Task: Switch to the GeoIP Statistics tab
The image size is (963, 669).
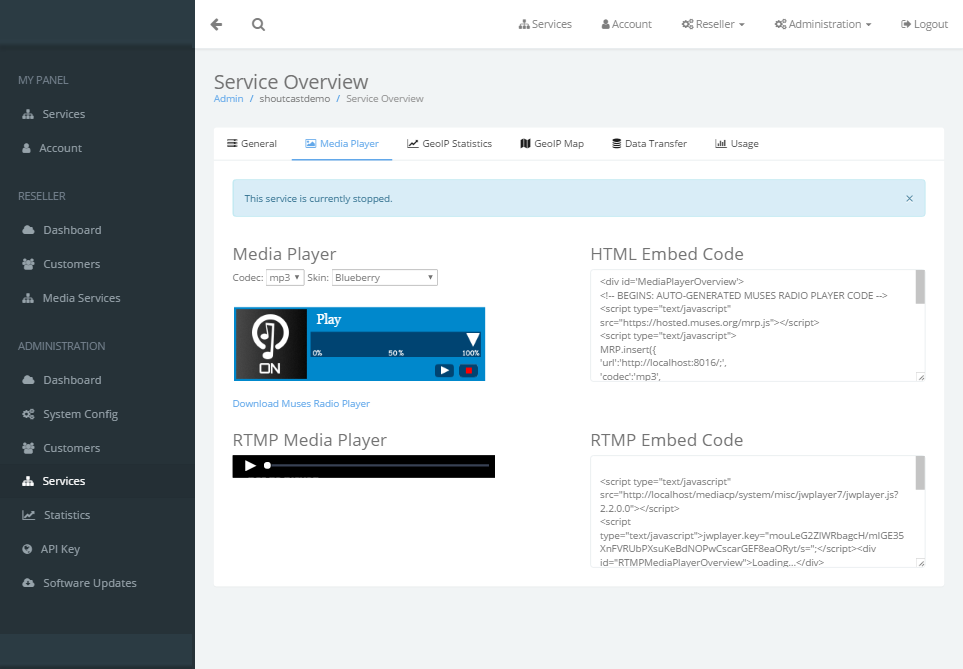Action: tap(450, 143)
